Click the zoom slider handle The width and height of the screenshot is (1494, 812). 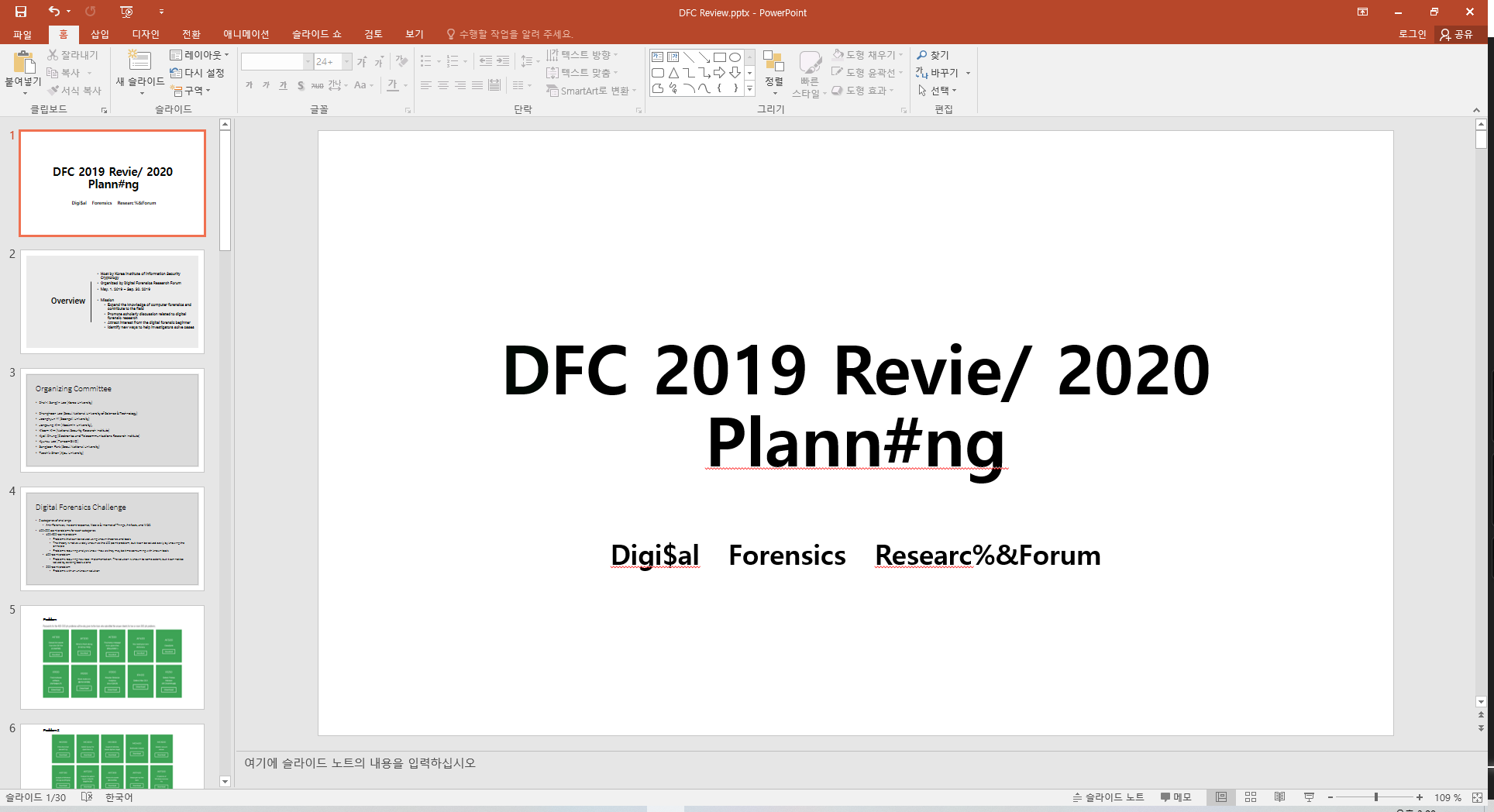tap(1376, 797)
